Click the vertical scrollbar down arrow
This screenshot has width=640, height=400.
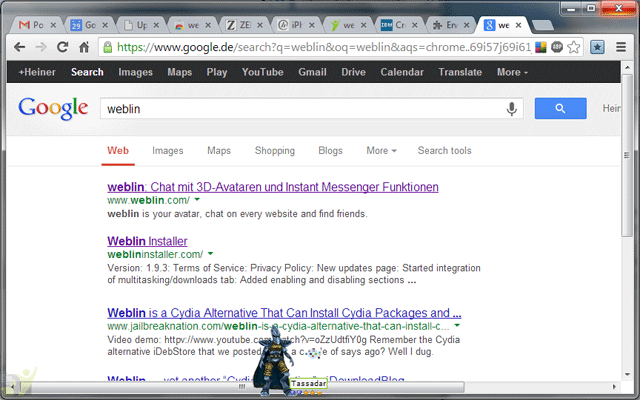coord(627,375)
